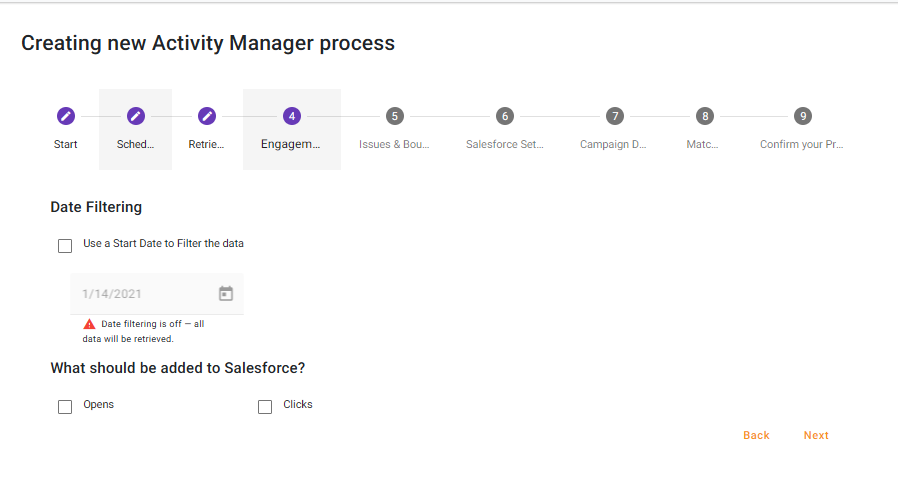Select the Engagement step label
898x496 pixels.
291,145
